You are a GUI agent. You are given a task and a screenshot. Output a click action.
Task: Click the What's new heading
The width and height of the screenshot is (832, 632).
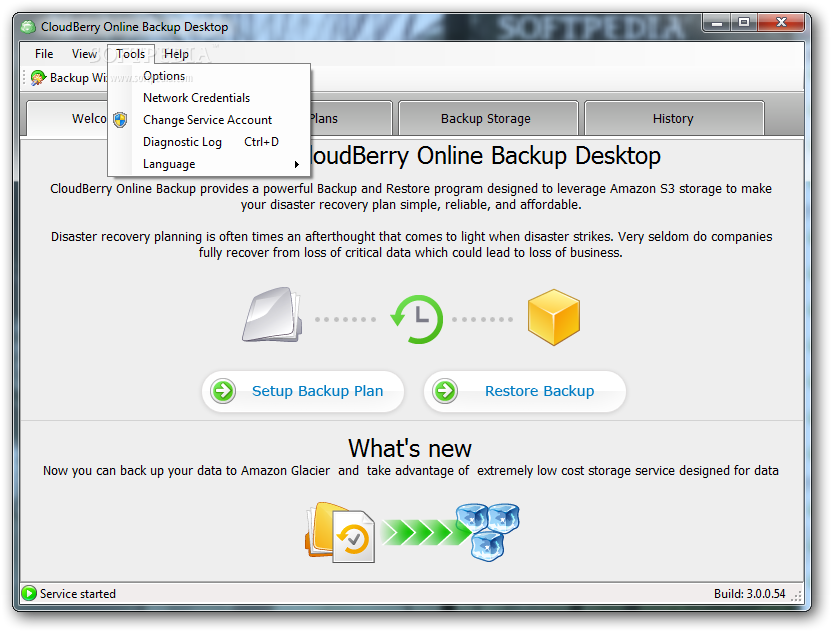pos(410,449)
